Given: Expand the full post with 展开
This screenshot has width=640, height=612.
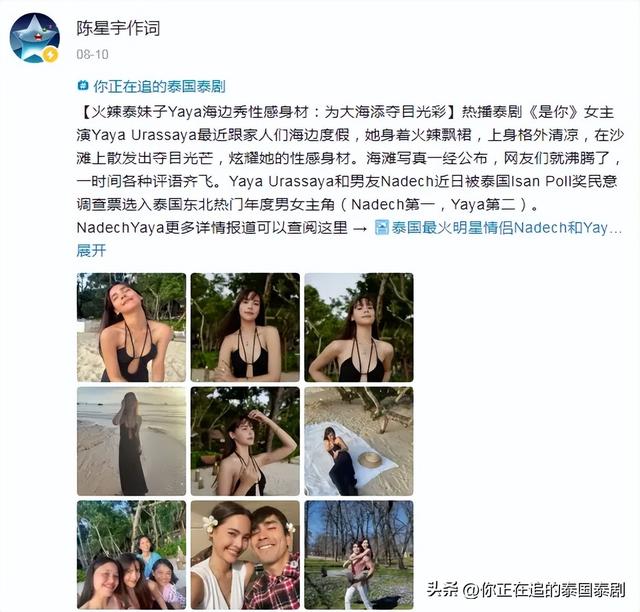Looking at the screenshot, I should [91, 250].
